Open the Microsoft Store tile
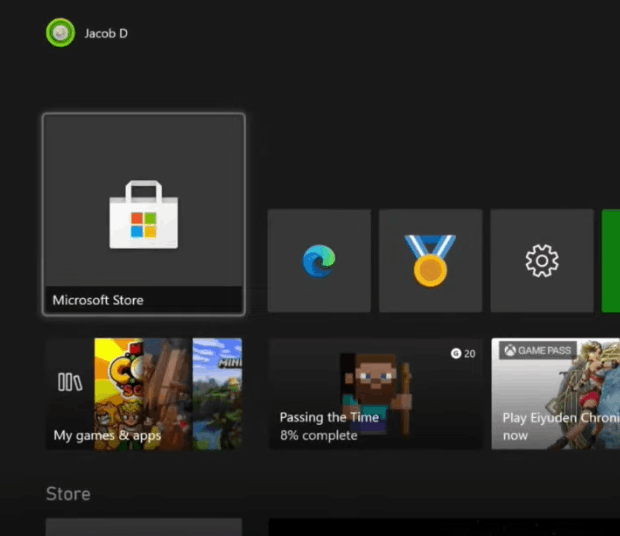 144,214
